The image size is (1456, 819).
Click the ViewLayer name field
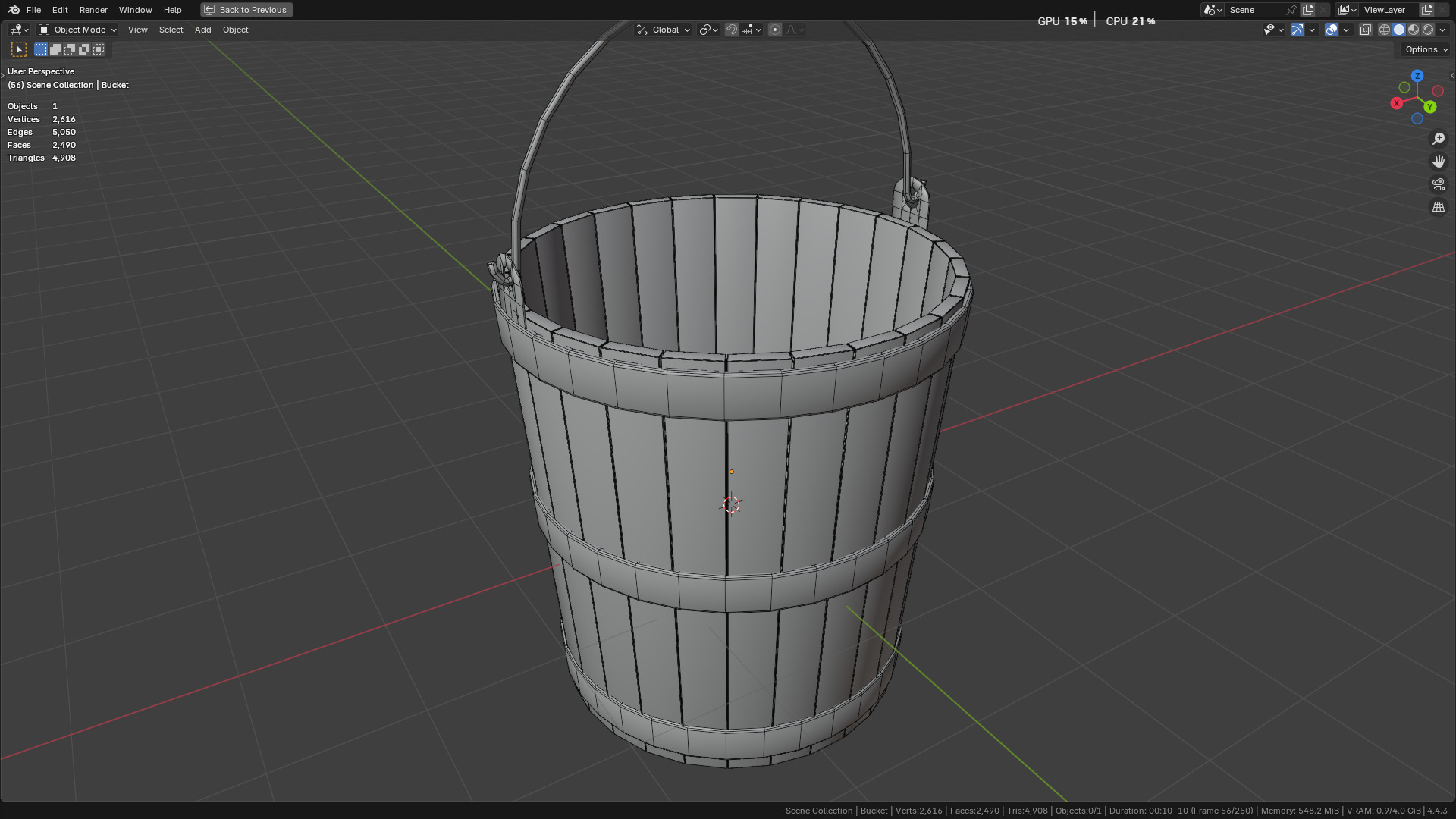(x=1389, y=10)
